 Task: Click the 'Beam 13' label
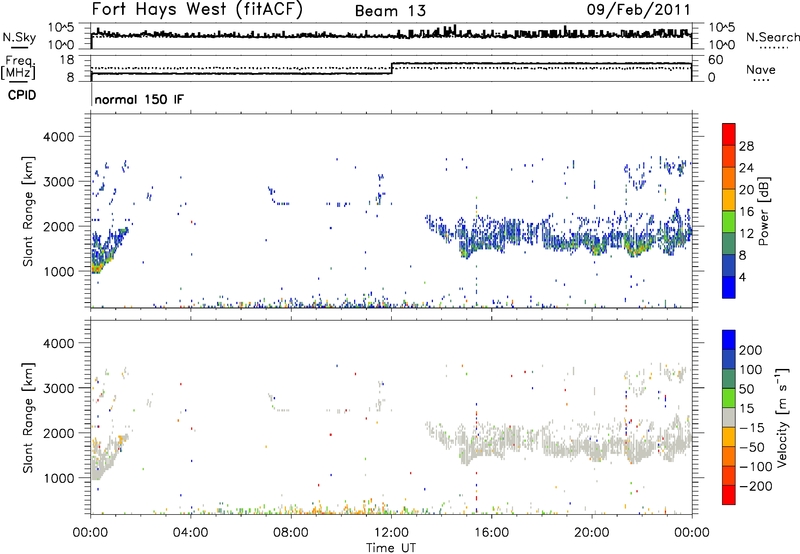pyautogui.click(x=390, y=11)
